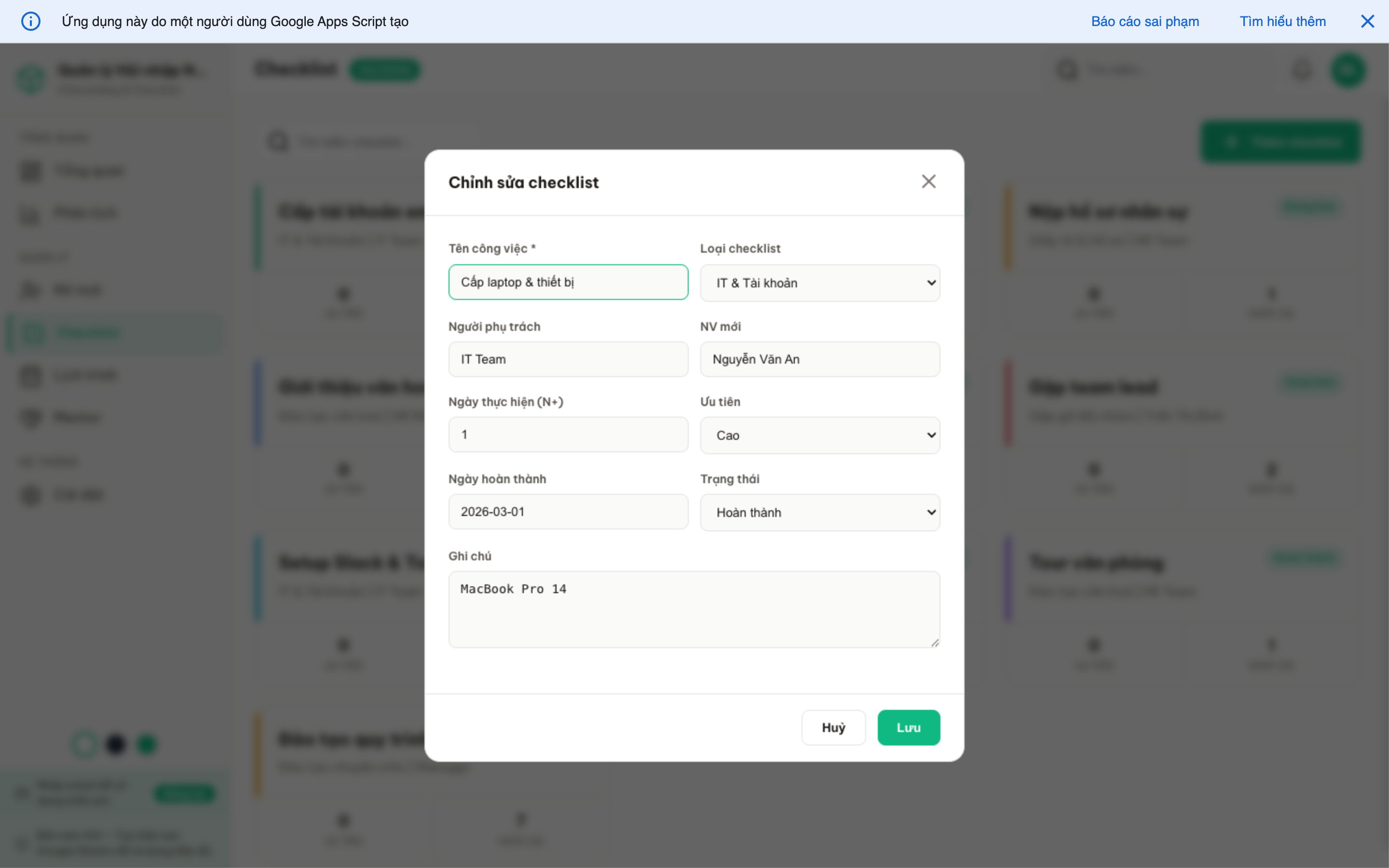Dismiss the Google Apps Script banner
Screen dimensions: 1389x868
tap(1367, 21)
